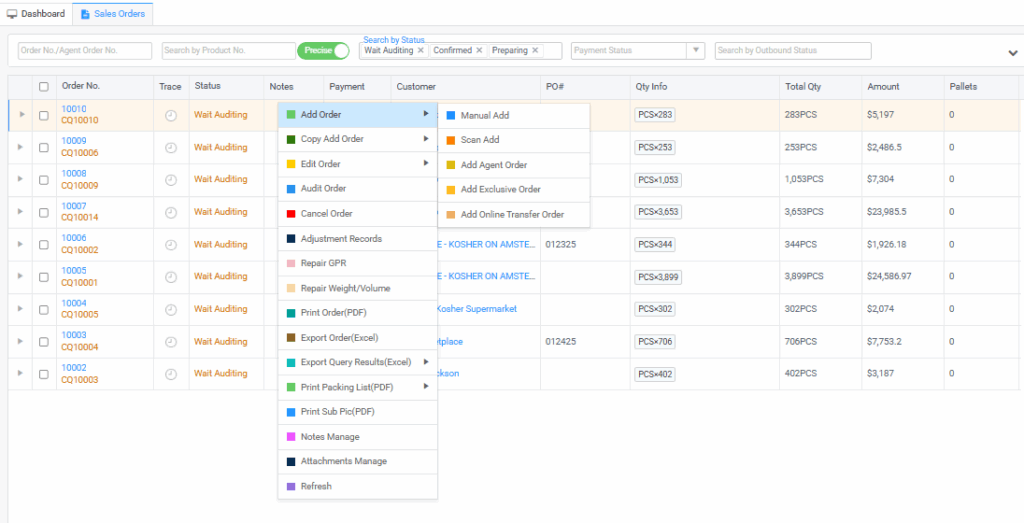Open order number 10007 link

click(74, 206)
